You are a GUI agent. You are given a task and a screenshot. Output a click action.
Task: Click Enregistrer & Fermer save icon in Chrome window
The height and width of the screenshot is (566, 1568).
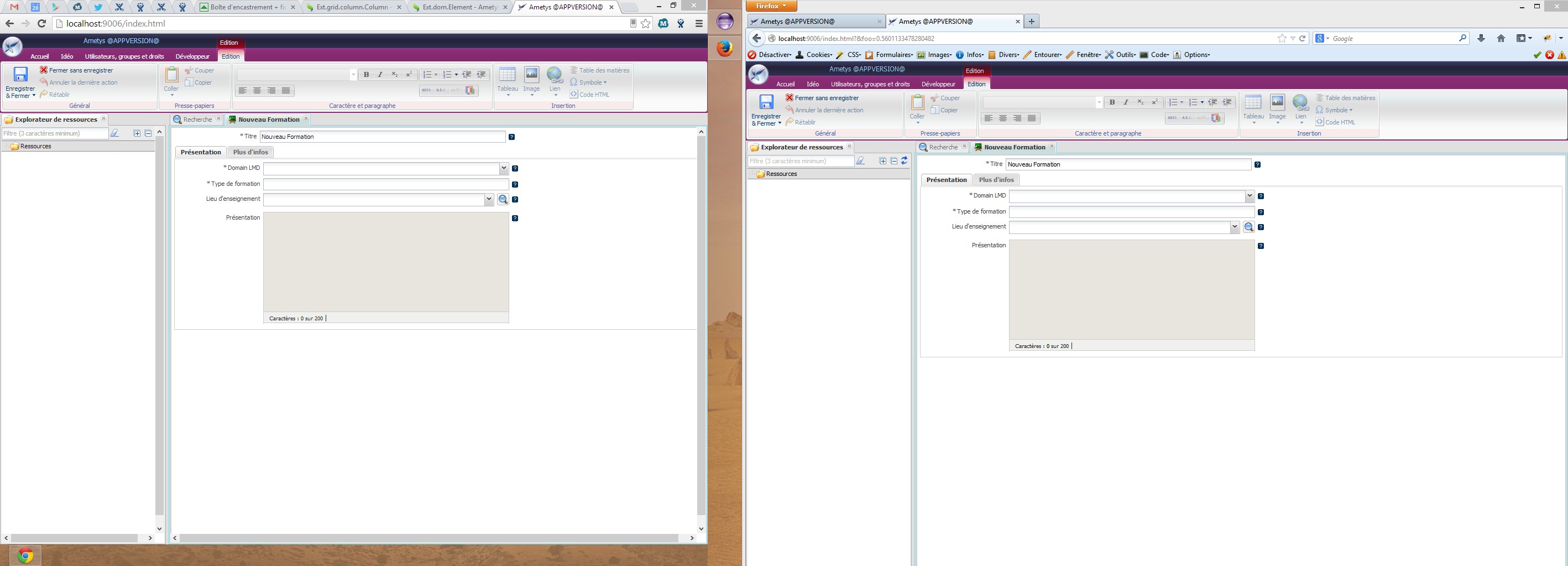pyautogui.click(x=20, y=75)
